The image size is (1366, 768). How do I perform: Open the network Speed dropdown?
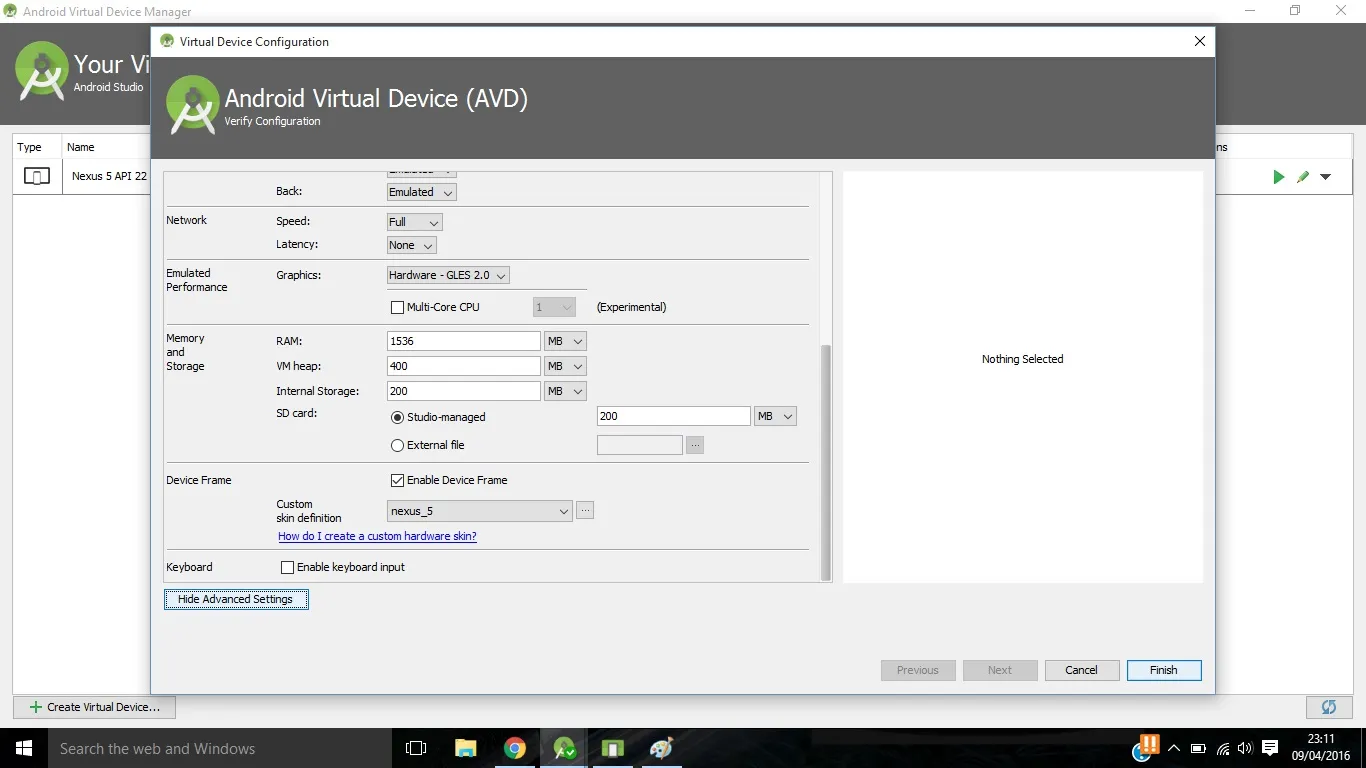[x=414, y=222]
